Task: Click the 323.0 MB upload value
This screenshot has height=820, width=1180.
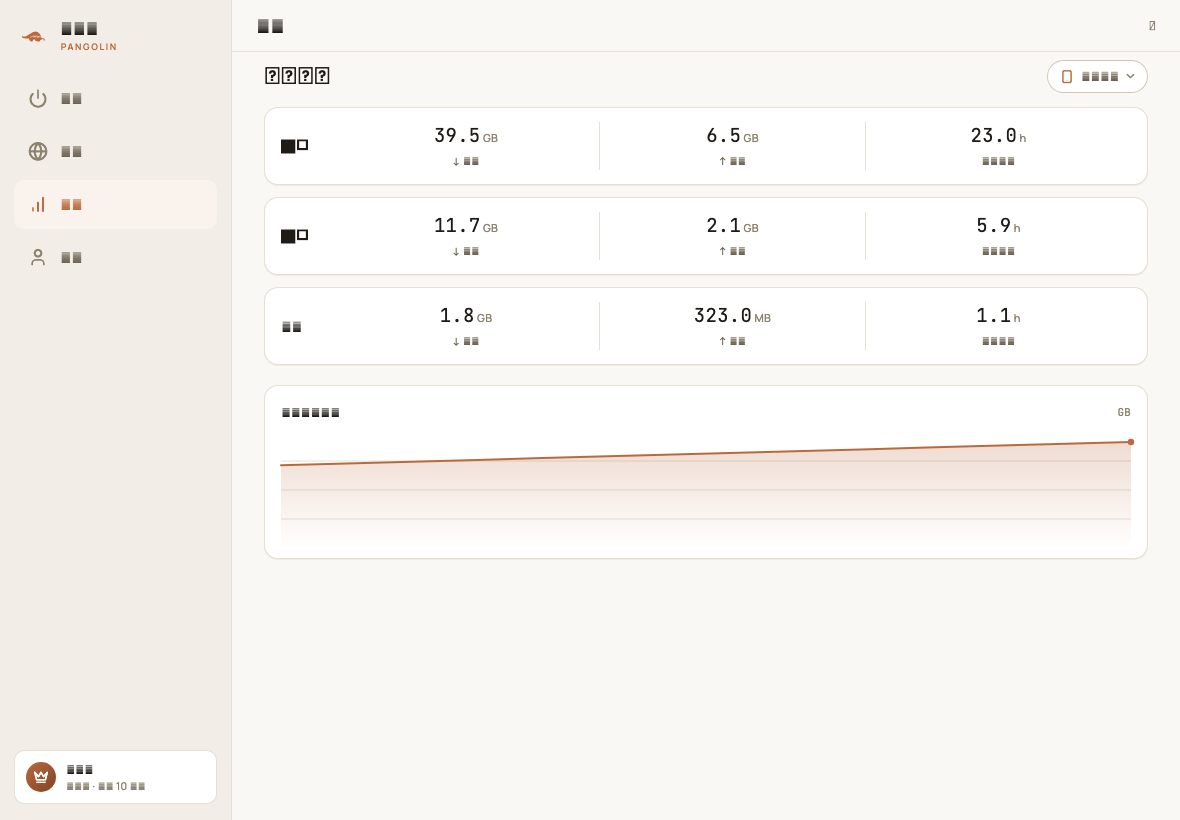Action: pyautogui.click(x=732, y=316)
